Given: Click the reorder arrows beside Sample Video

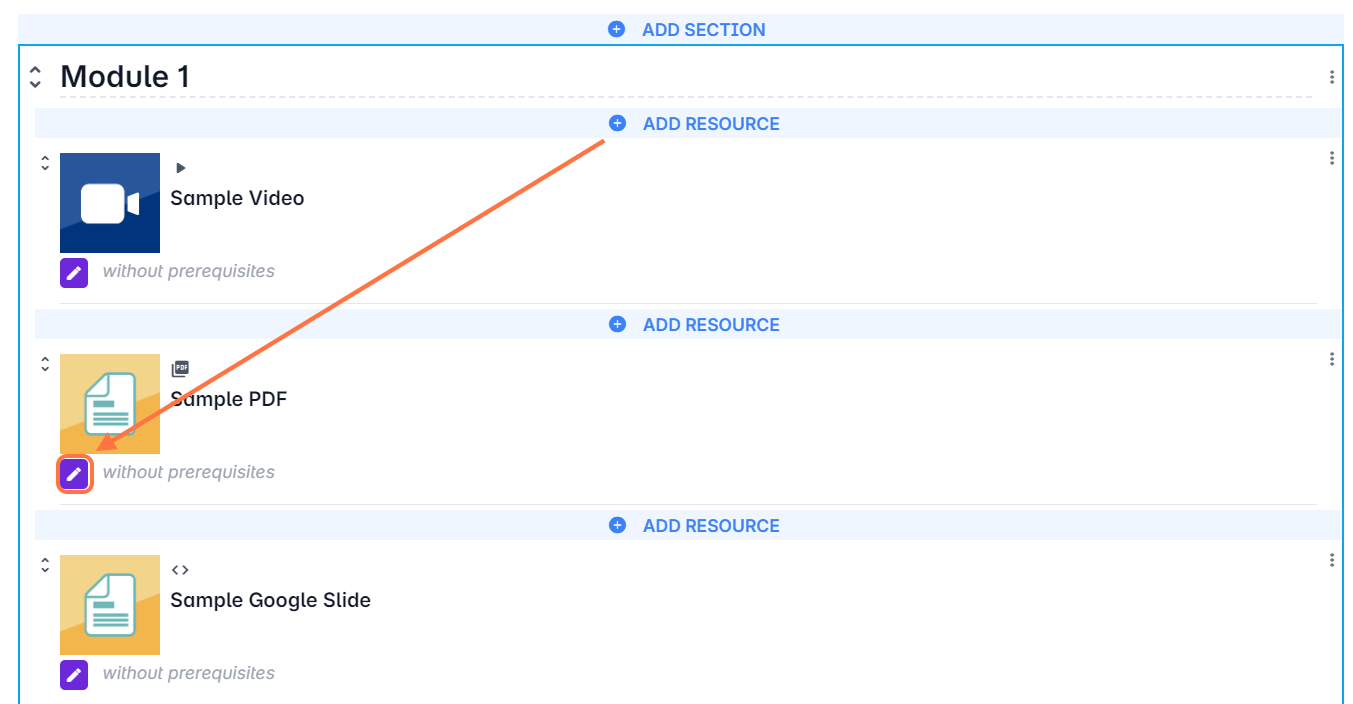Looking at the screenshot, I should (45, 163).
